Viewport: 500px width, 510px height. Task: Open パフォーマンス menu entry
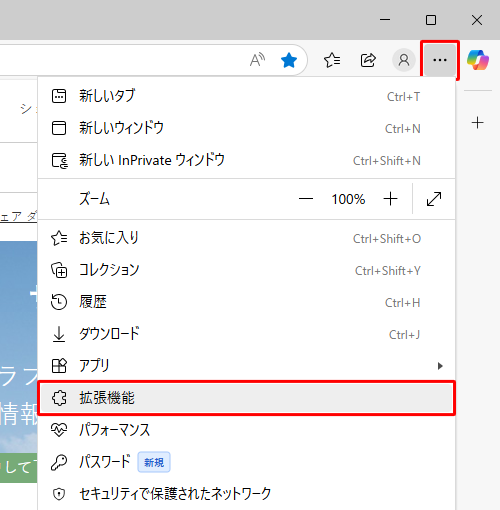(246, 430)
